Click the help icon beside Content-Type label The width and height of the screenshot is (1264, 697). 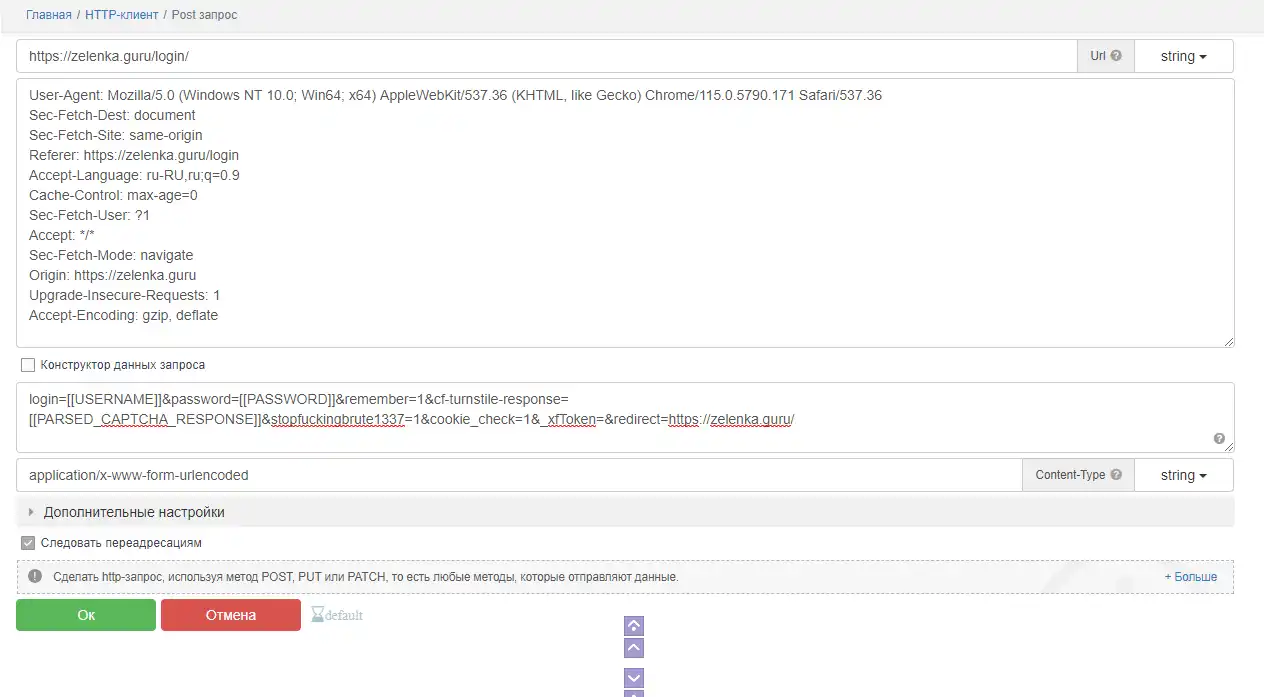coord(1116,475)
